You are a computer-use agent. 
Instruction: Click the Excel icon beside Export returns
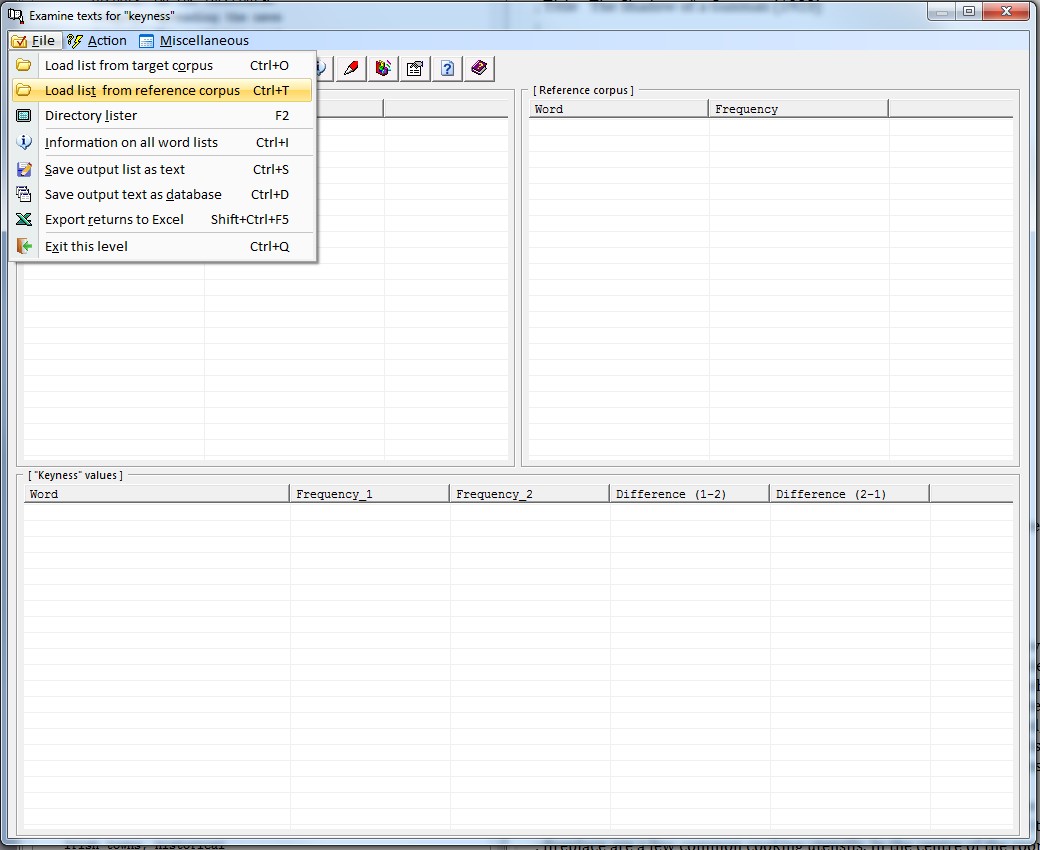(x=24, y=220)
